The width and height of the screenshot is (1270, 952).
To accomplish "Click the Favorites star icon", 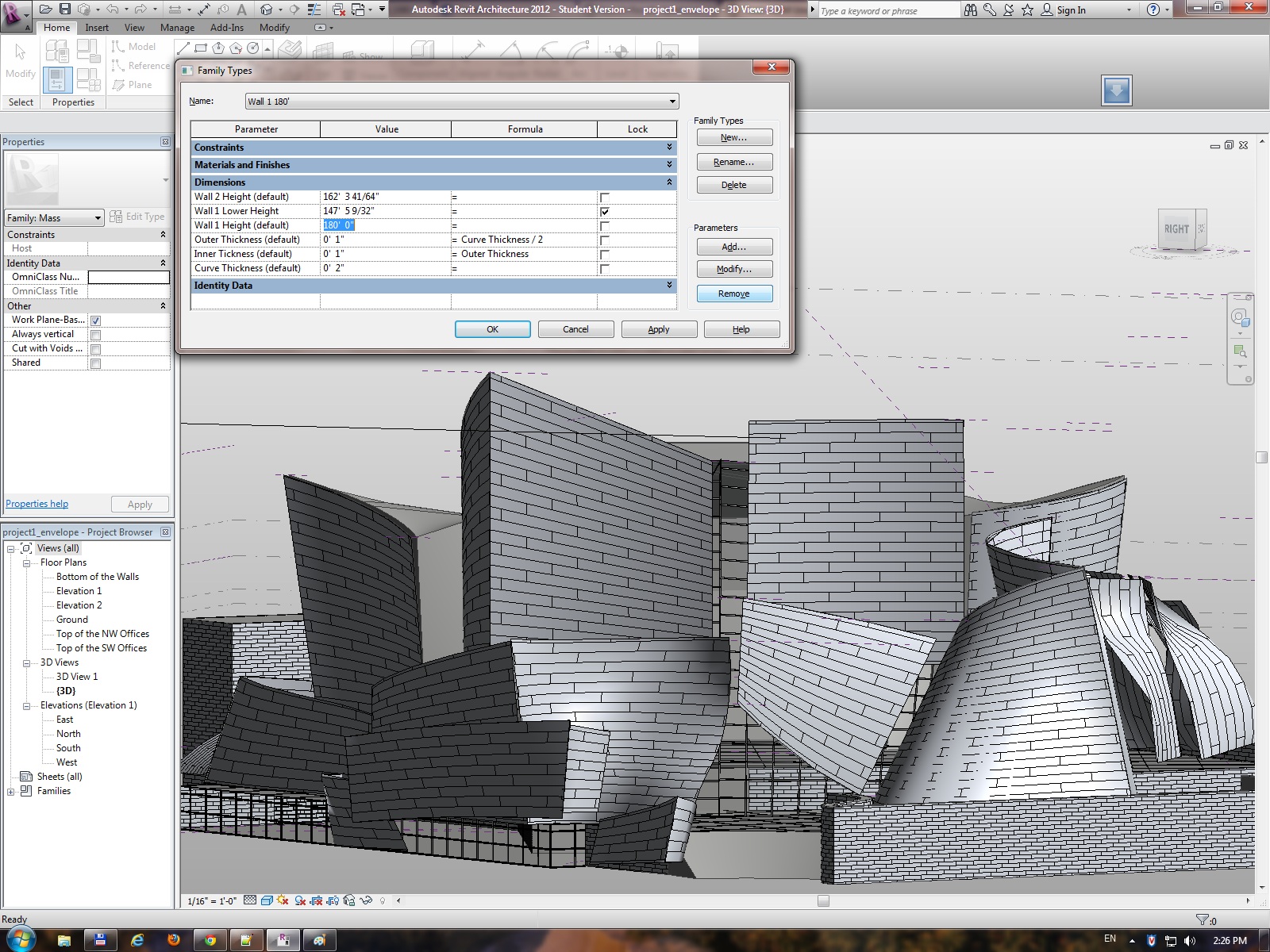I will click(x=1027, y=10).
